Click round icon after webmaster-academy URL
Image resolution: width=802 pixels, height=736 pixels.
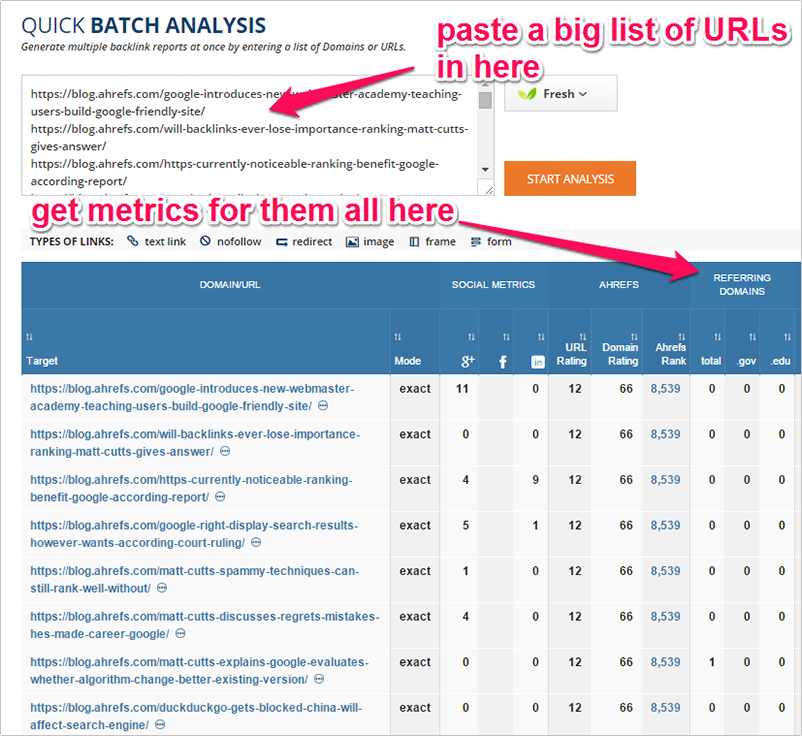tap(323, 406)
